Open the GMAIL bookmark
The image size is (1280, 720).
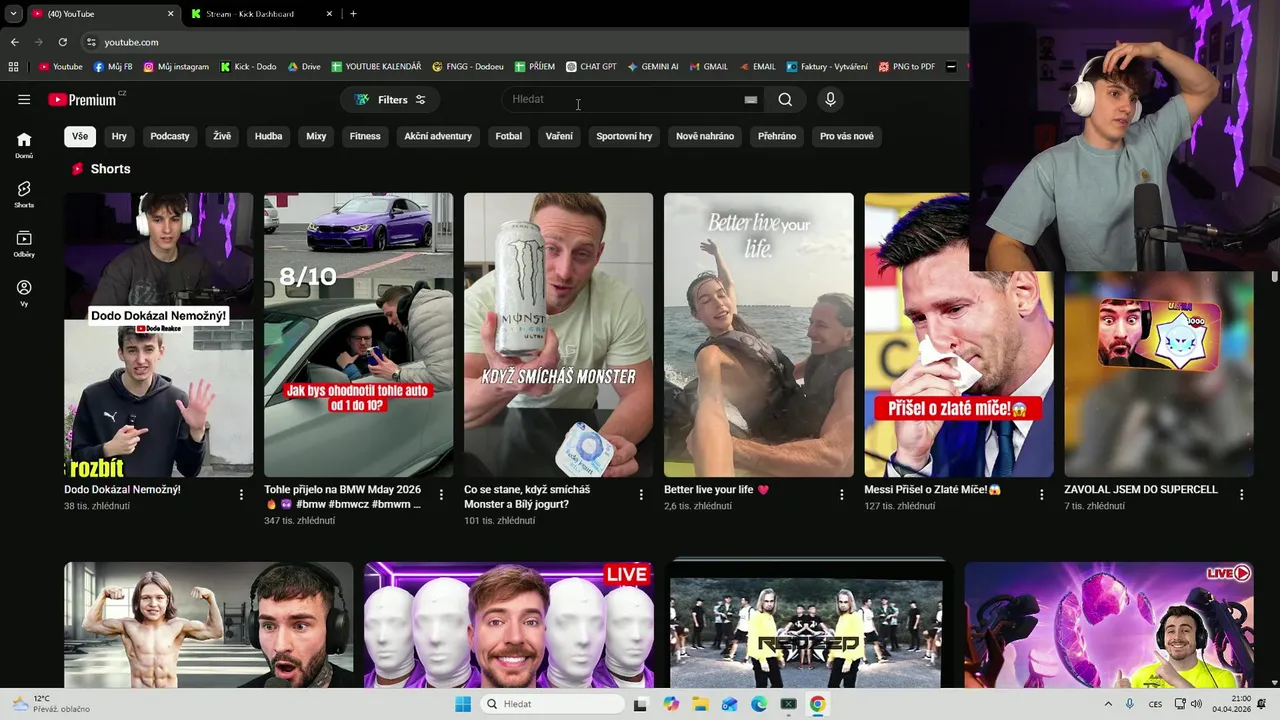click(x=708, y=67)
